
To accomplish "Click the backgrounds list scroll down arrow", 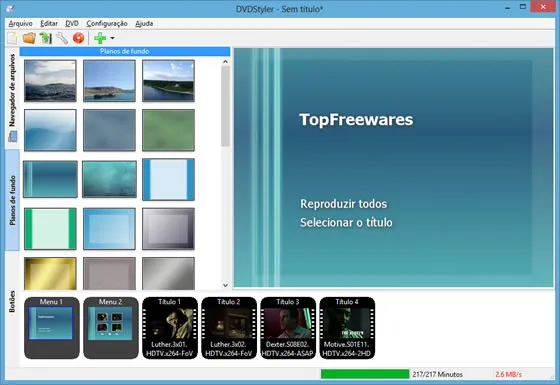I will pyautogui.click(x=225, y=285).
